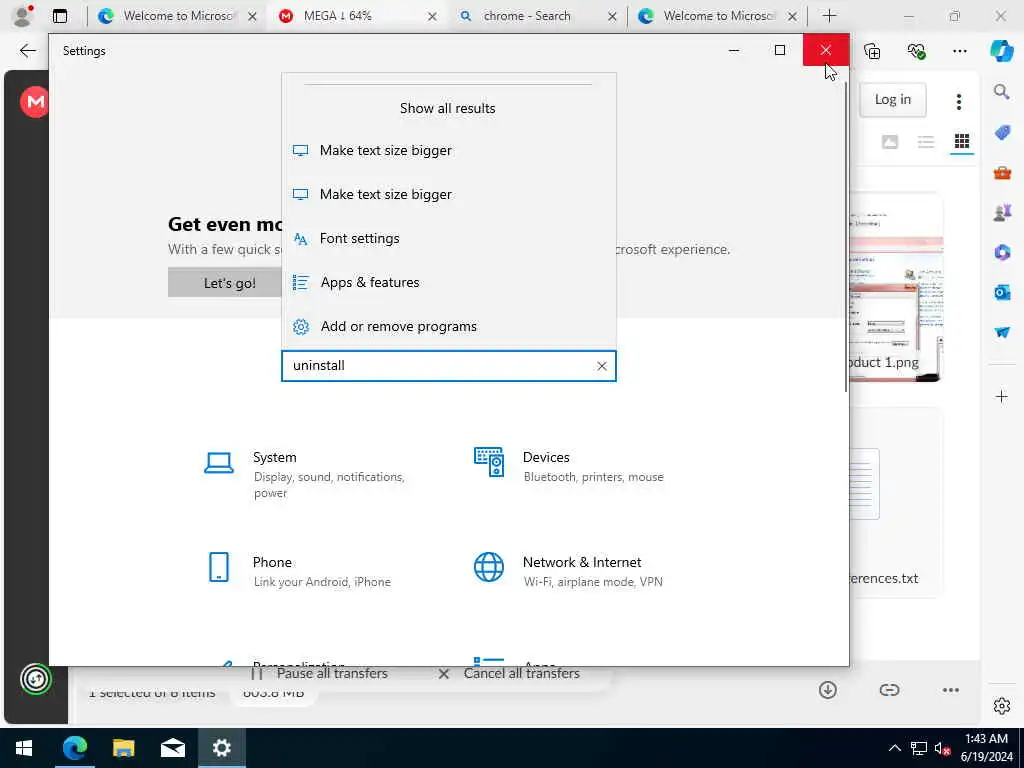Viewport: 1024px width, 768px height.
Task: Switch to first Welcome to Microsoft tab
Action: pos(177,16)
